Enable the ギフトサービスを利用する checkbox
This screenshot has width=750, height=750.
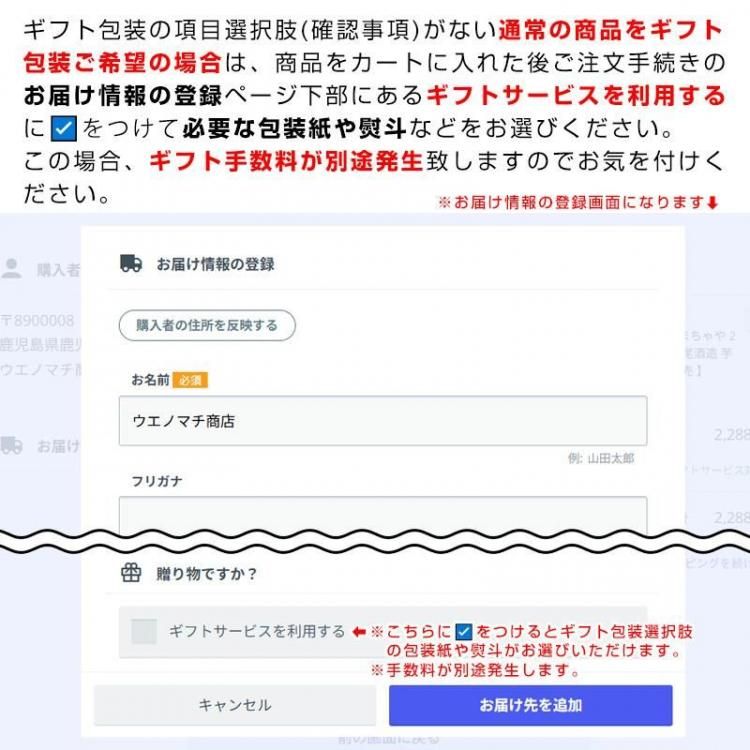(x=144, y=631)
